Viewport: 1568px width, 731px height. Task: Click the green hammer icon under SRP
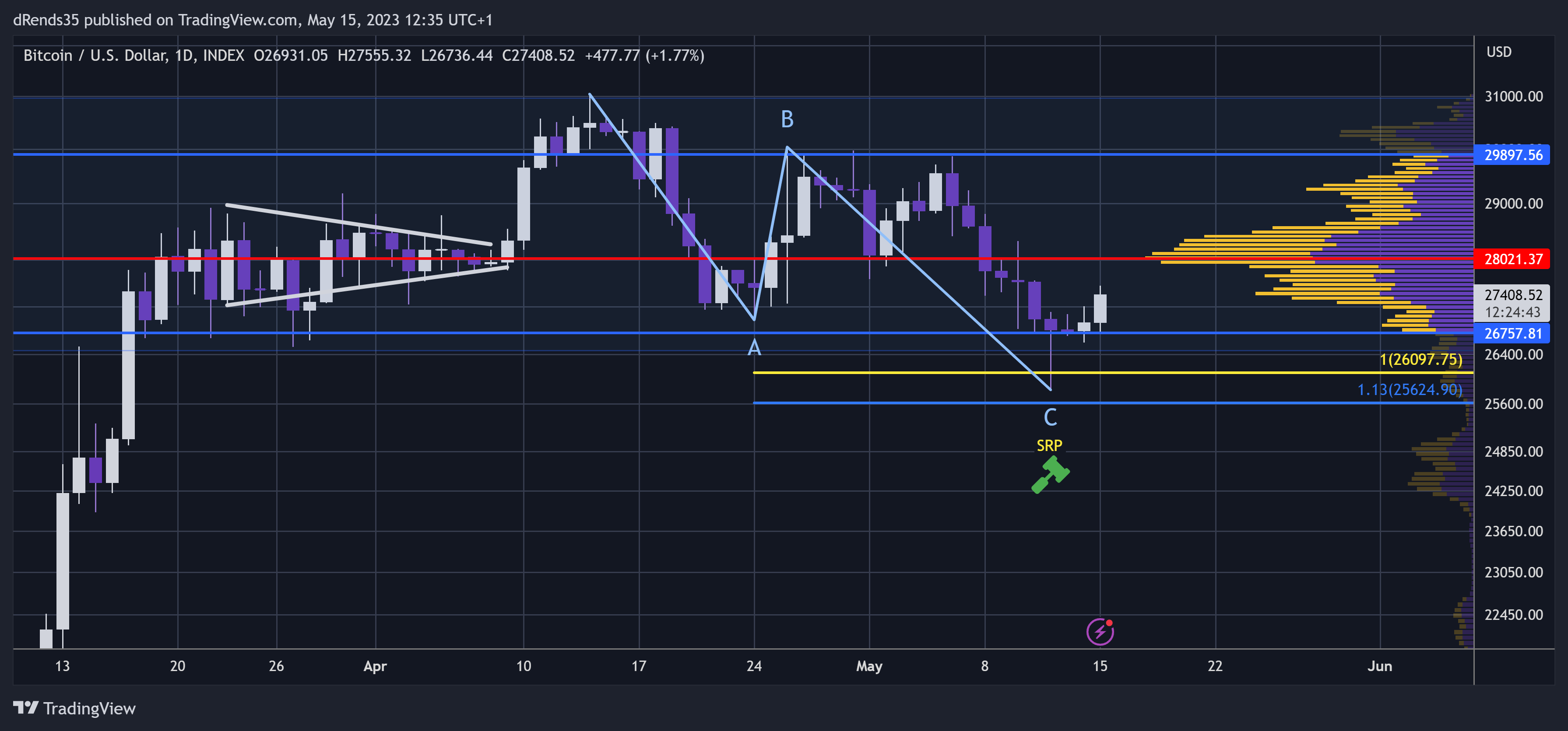pyautogui.click(x=1050, y=474)
